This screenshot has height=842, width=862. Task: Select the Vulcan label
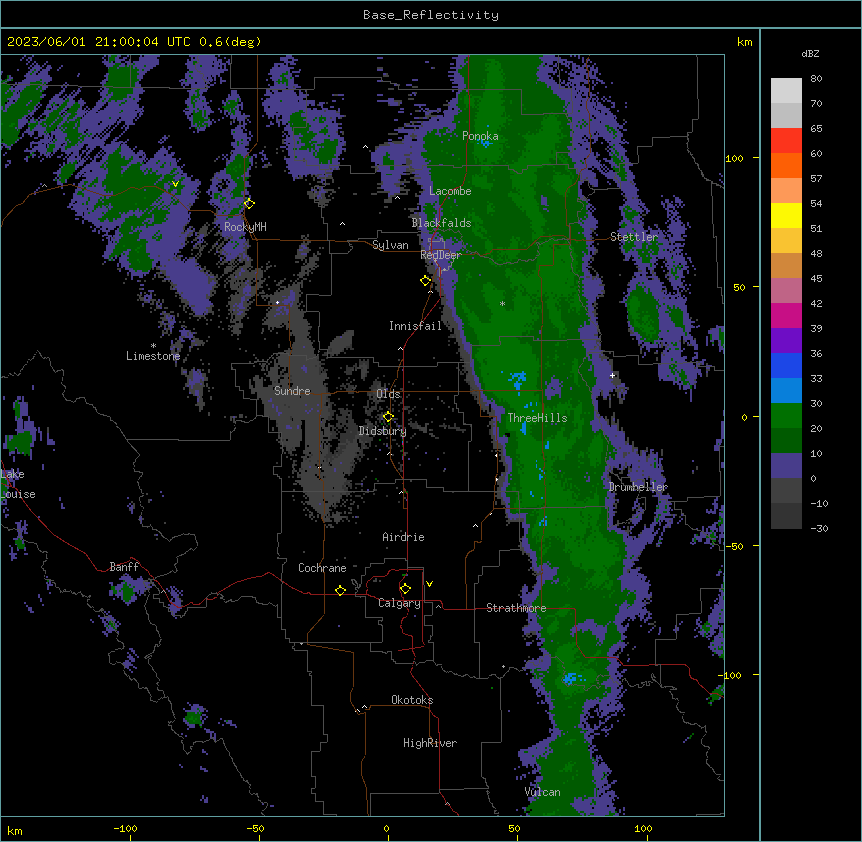(x=542, y=792)
